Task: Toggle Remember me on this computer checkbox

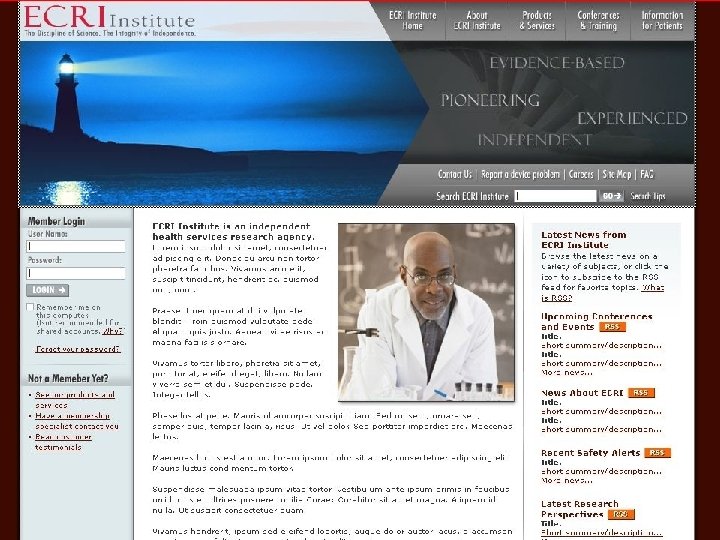Action: (30, 307)
